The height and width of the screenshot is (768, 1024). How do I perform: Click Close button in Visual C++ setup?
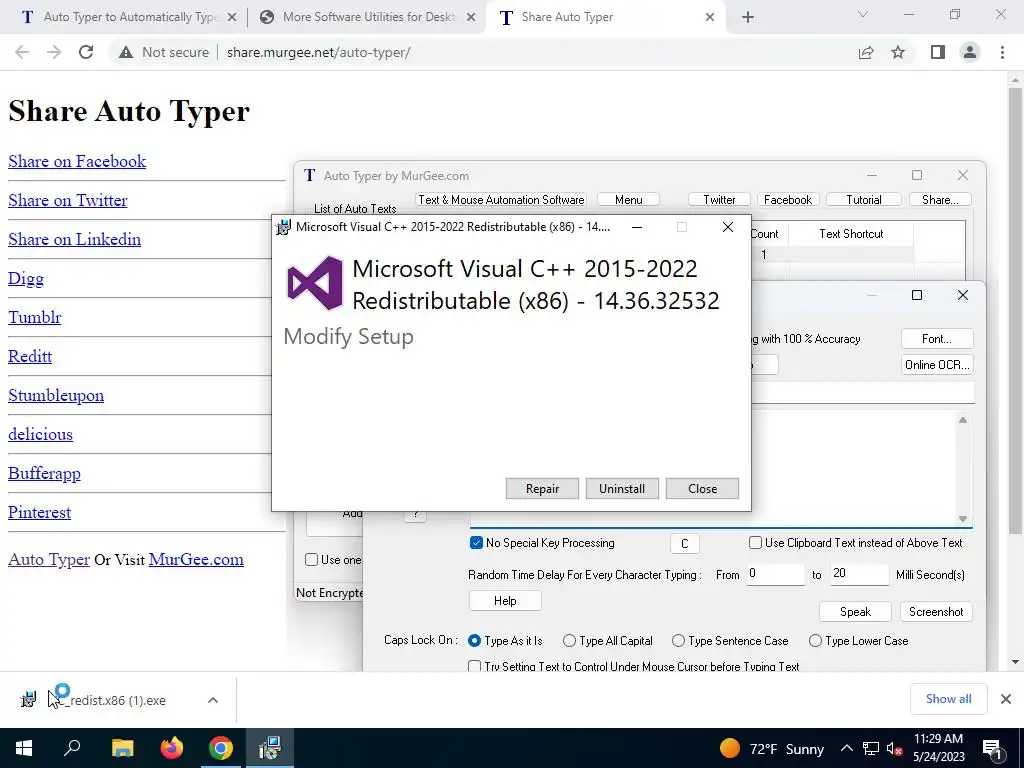point(702,488)
